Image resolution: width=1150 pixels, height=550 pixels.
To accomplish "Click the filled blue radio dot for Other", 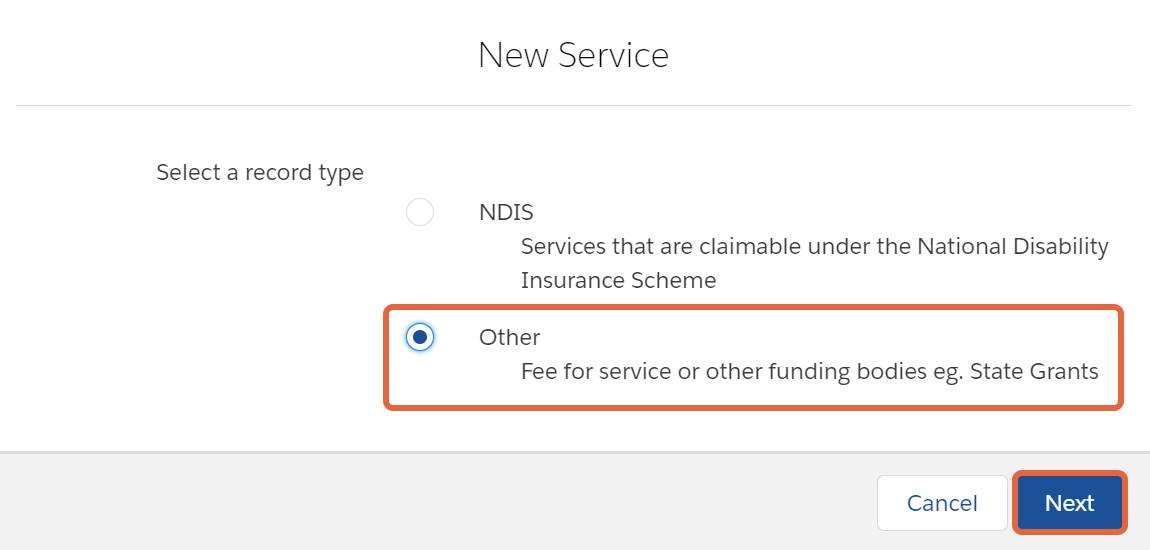I will (420, 337).
